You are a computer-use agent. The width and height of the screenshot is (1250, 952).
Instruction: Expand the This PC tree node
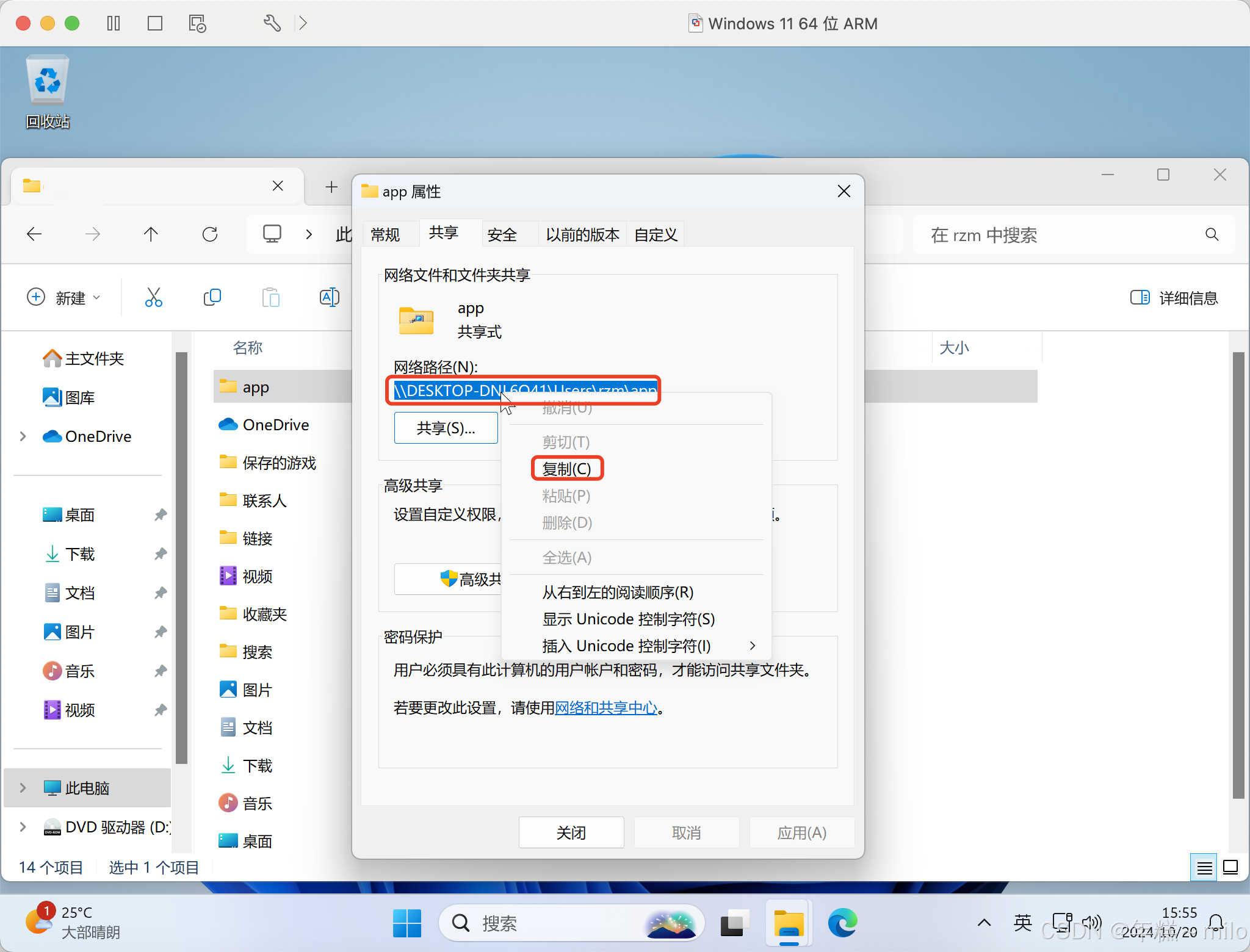(x=23, y=788)
